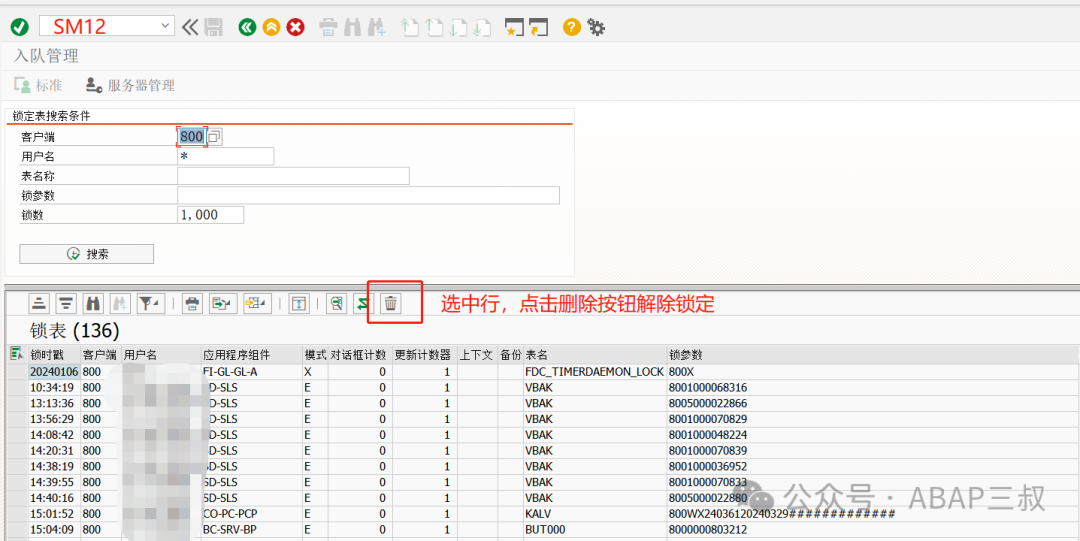
Task: Click lock argument 8001000070829
Action: 707,419
